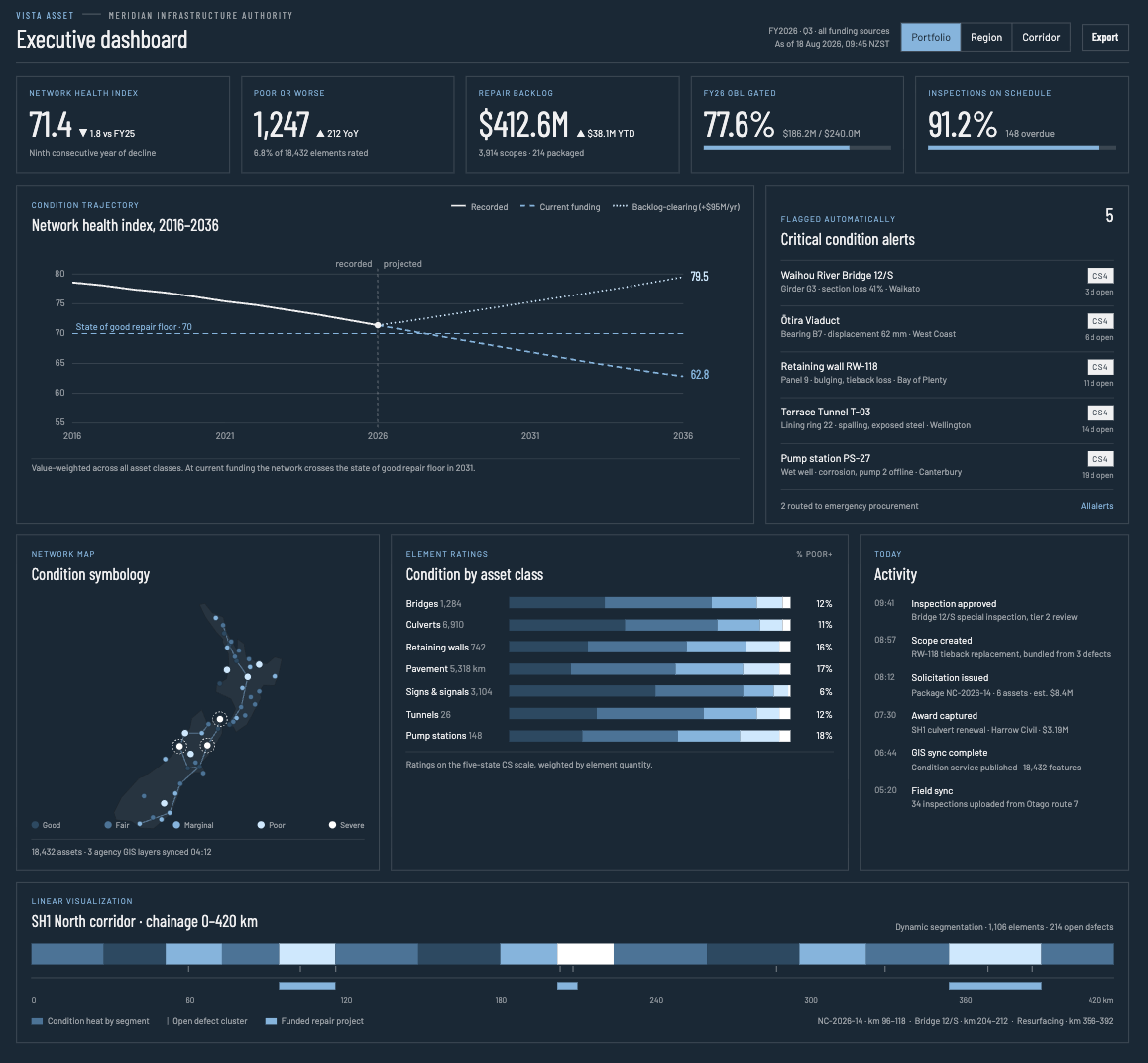Screen dimensions: 1148x1063
Task: Click the Backlog-clearing dotted legend marker
Action: pyautogui.click(x=620, y=207)
